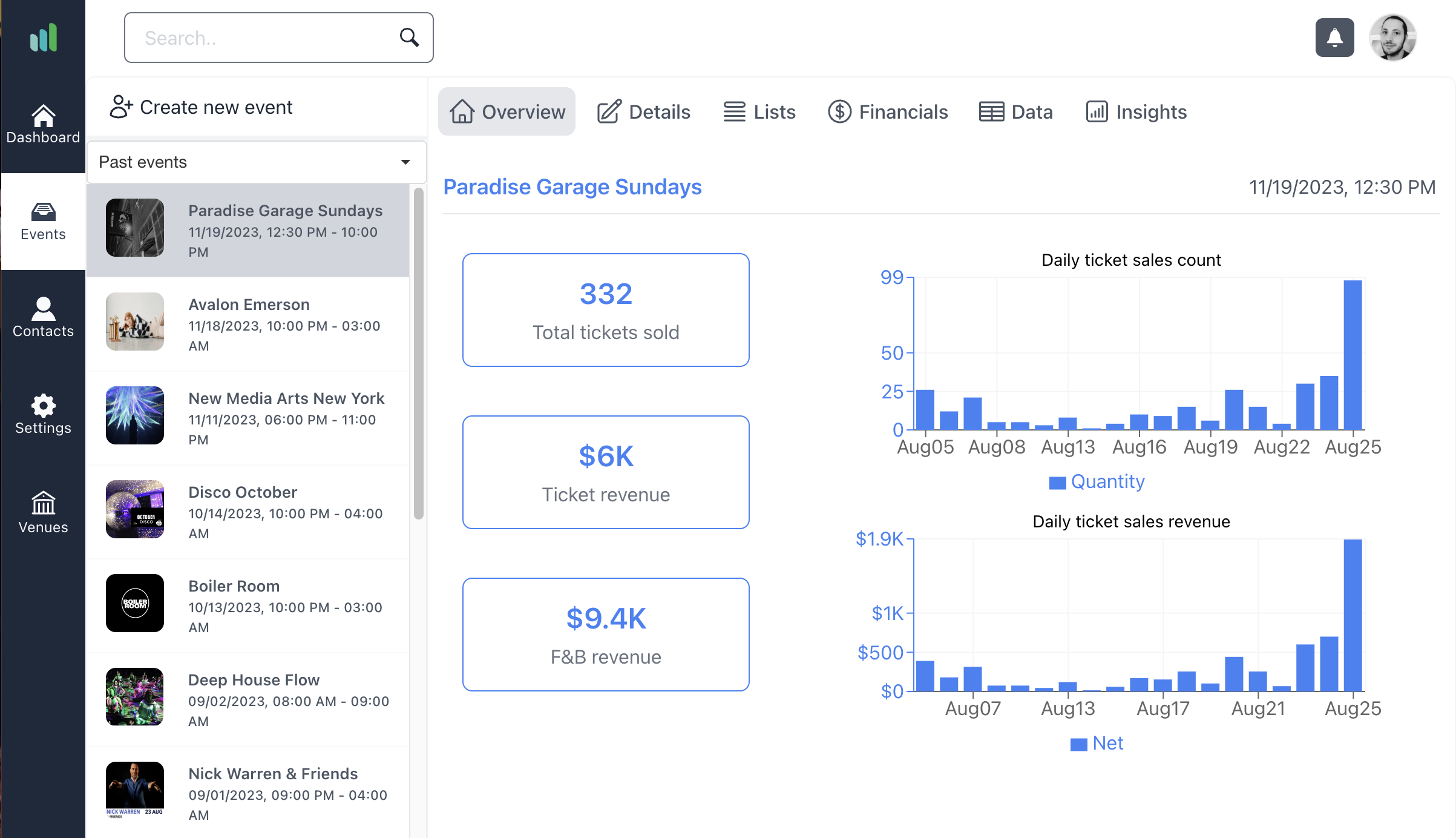Open Disco October event title
1456x838 pixels.
243,492
